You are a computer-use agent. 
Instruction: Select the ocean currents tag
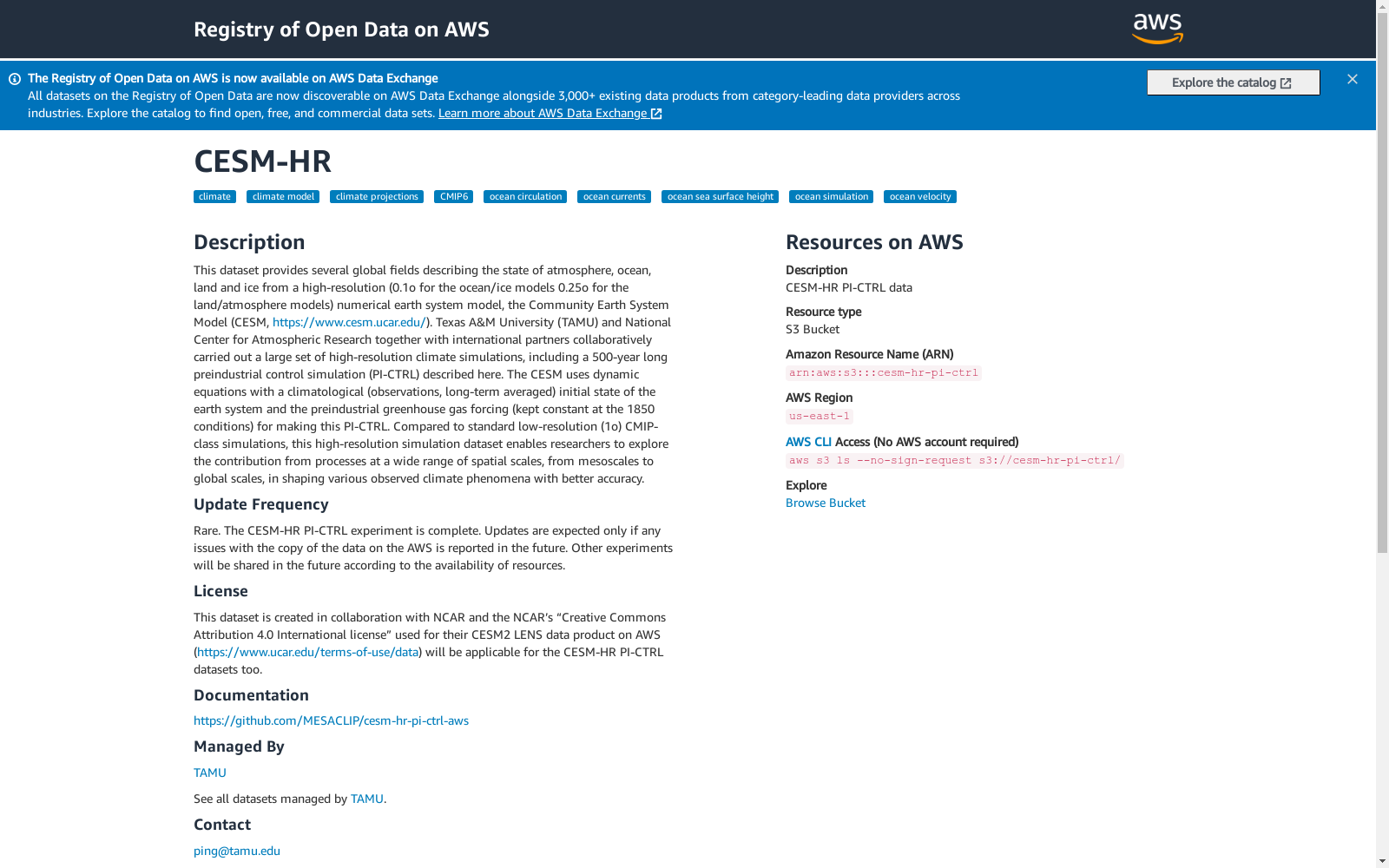614,197
